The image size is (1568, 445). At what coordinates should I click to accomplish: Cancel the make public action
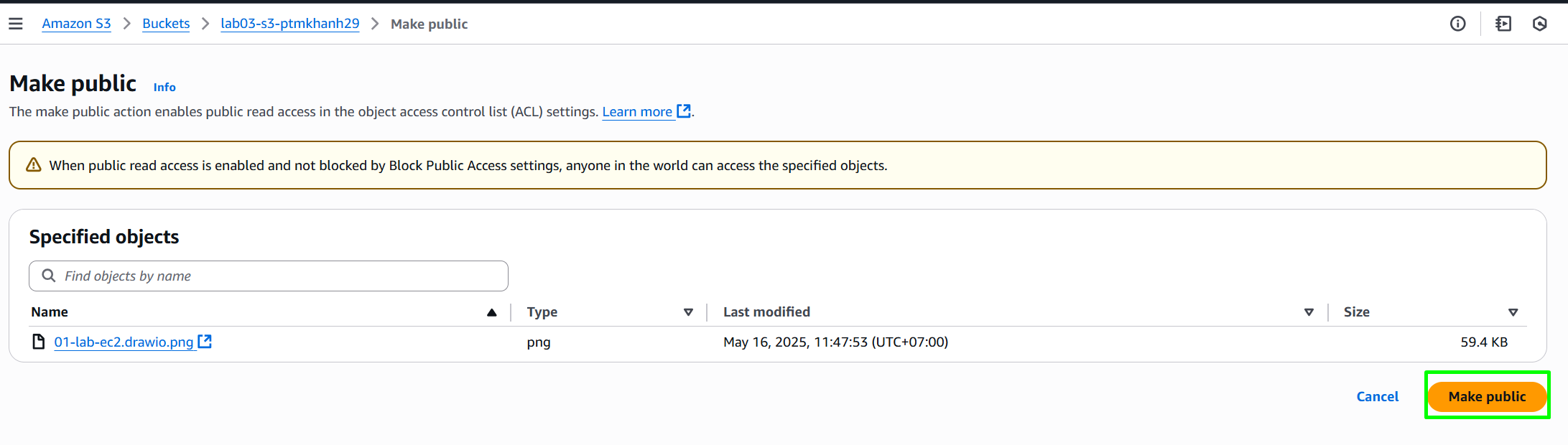[1377, 396]
